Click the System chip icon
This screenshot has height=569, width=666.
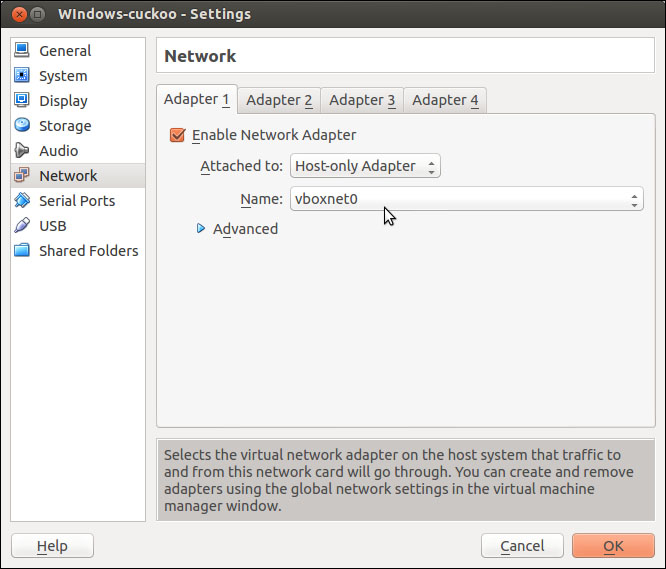point(22,75)
